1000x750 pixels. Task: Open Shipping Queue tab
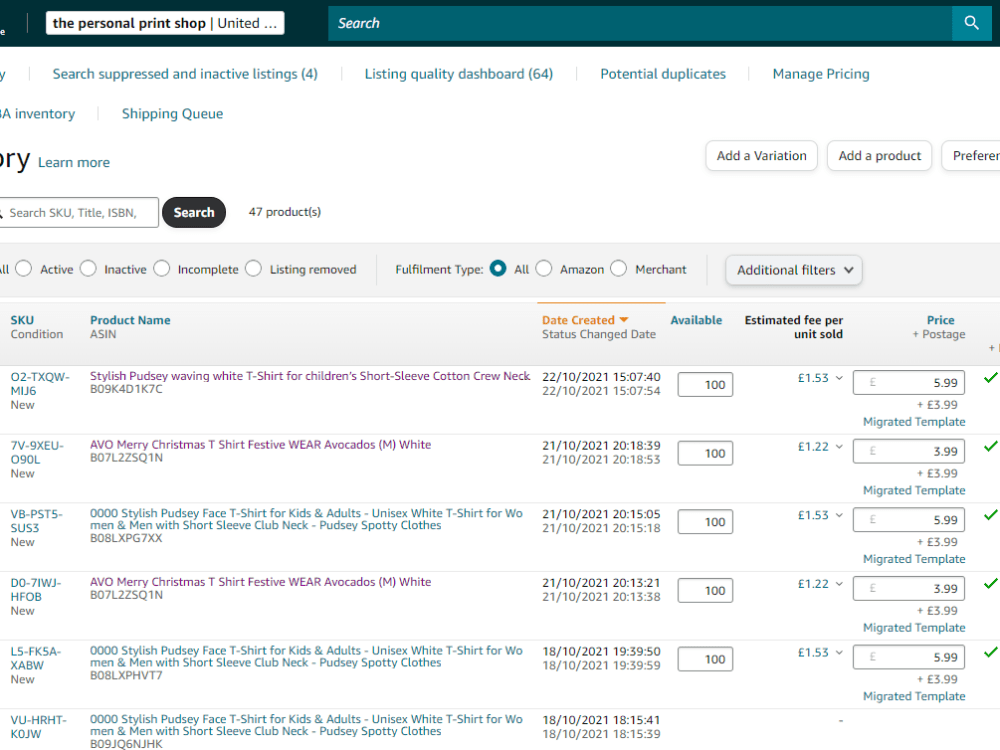click(x=172, y=114)
